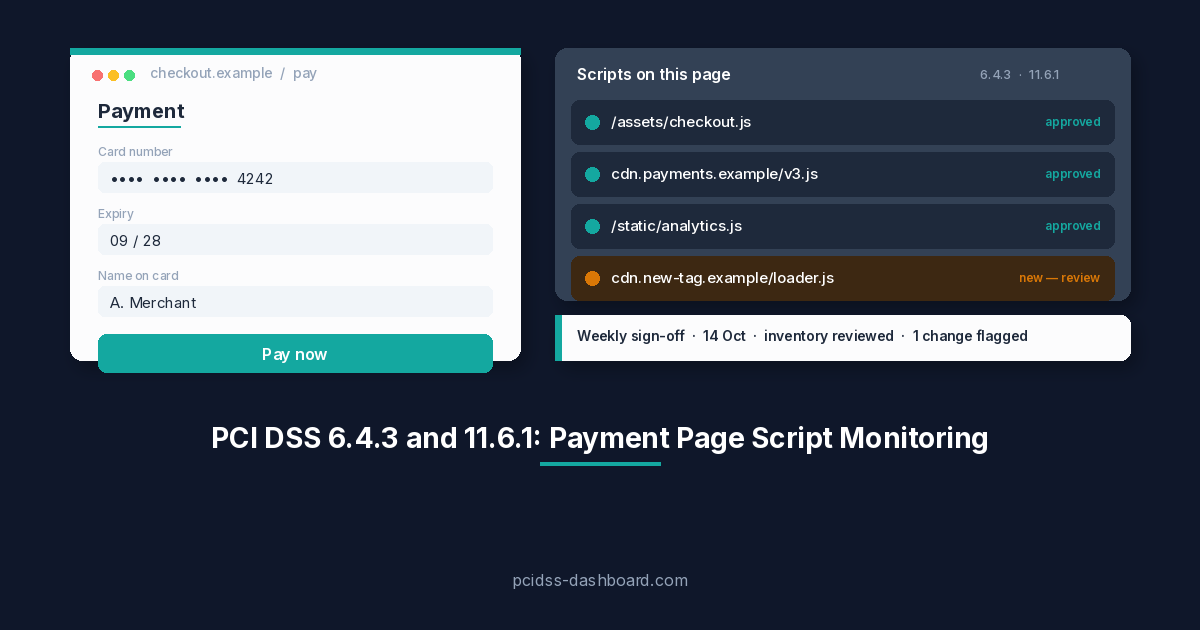Click the 14 Oct date
This screenshot has height=630, width=1200.
(724, 336)
